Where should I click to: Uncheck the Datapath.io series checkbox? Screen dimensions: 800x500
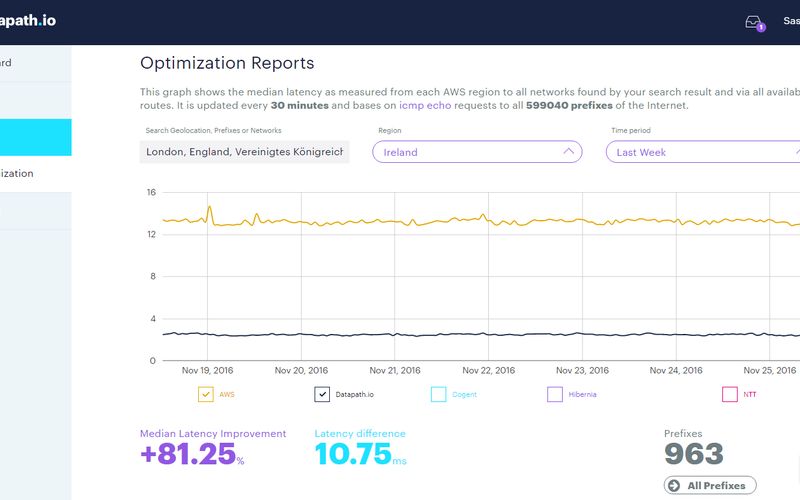point(322,394)
